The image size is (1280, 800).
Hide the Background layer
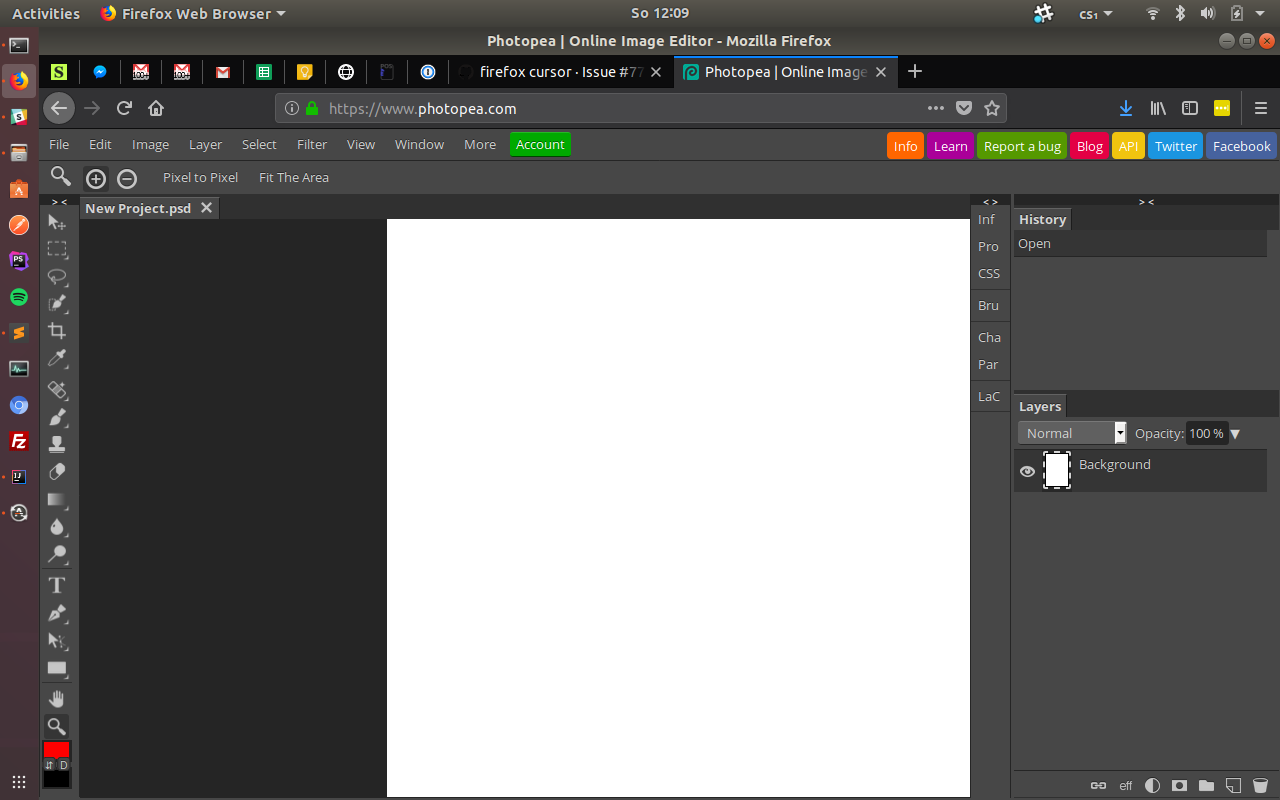(1027, 471)
